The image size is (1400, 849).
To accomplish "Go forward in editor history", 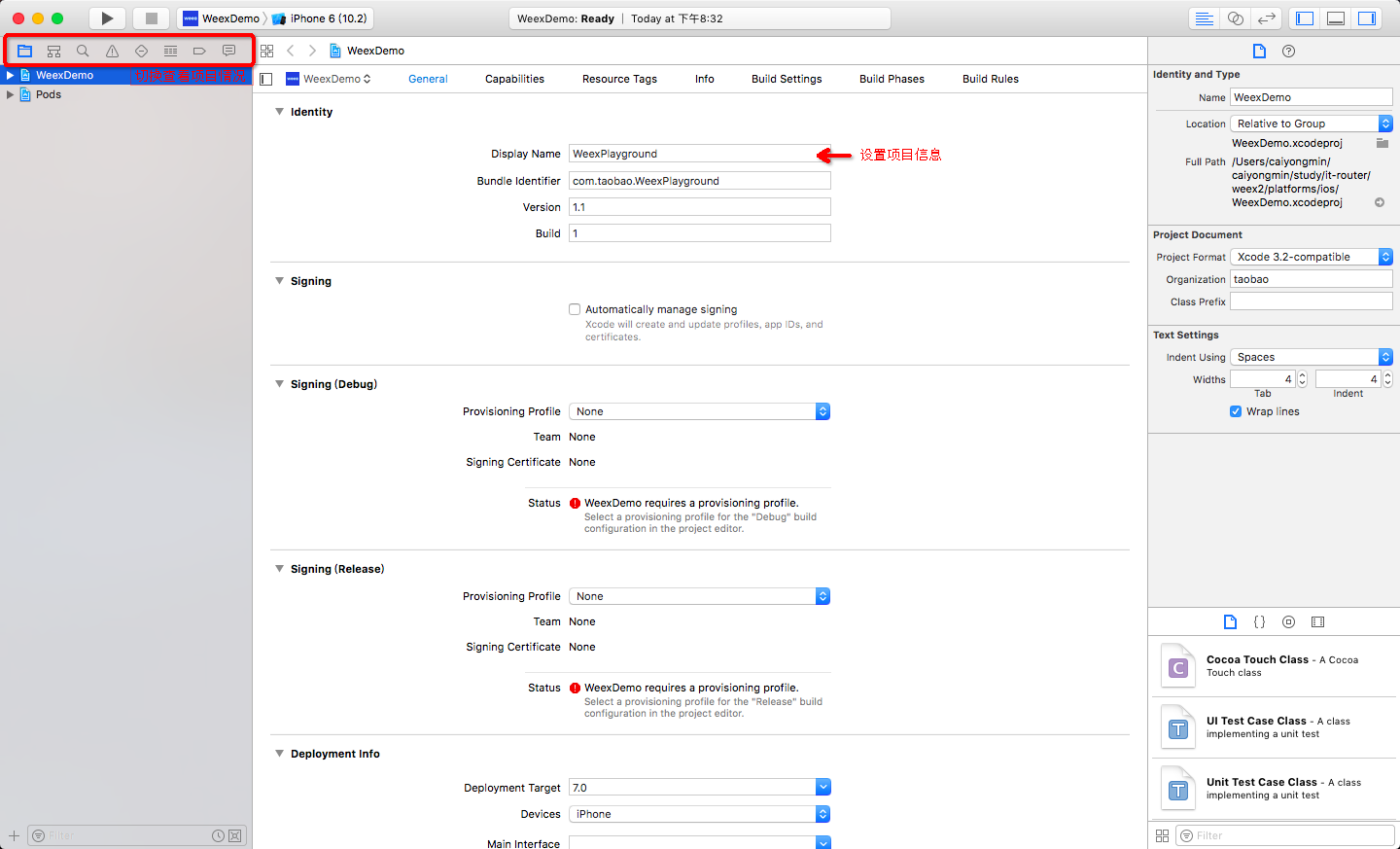I will click(x=312, y=51).
